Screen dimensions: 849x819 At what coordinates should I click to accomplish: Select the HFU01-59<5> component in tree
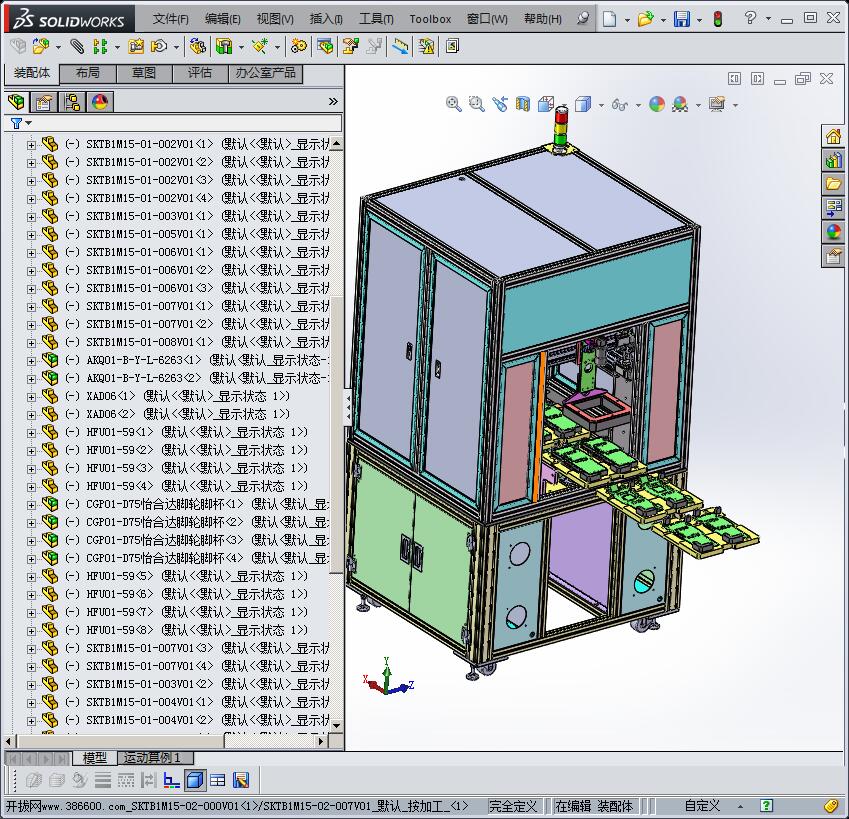pyautogui.click(x=120, y=576)
